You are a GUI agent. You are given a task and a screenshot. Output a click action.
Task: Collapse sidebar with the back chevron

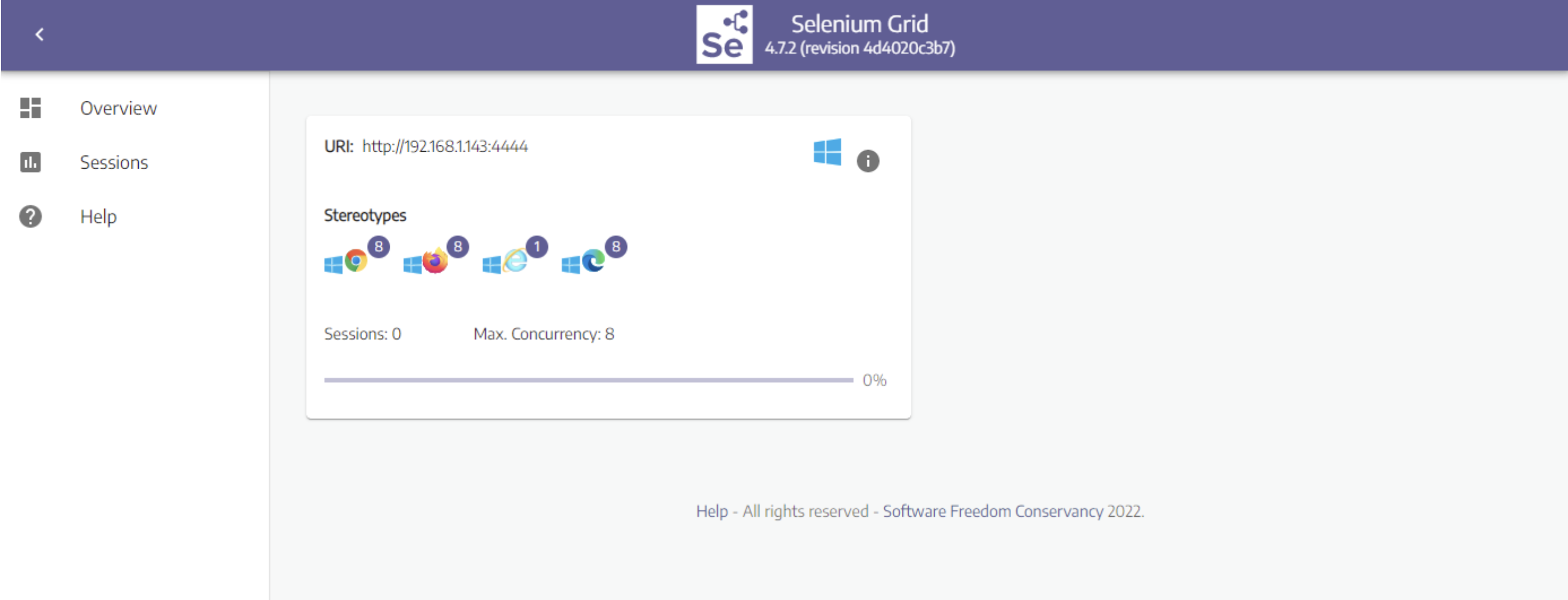pos(40,35)
